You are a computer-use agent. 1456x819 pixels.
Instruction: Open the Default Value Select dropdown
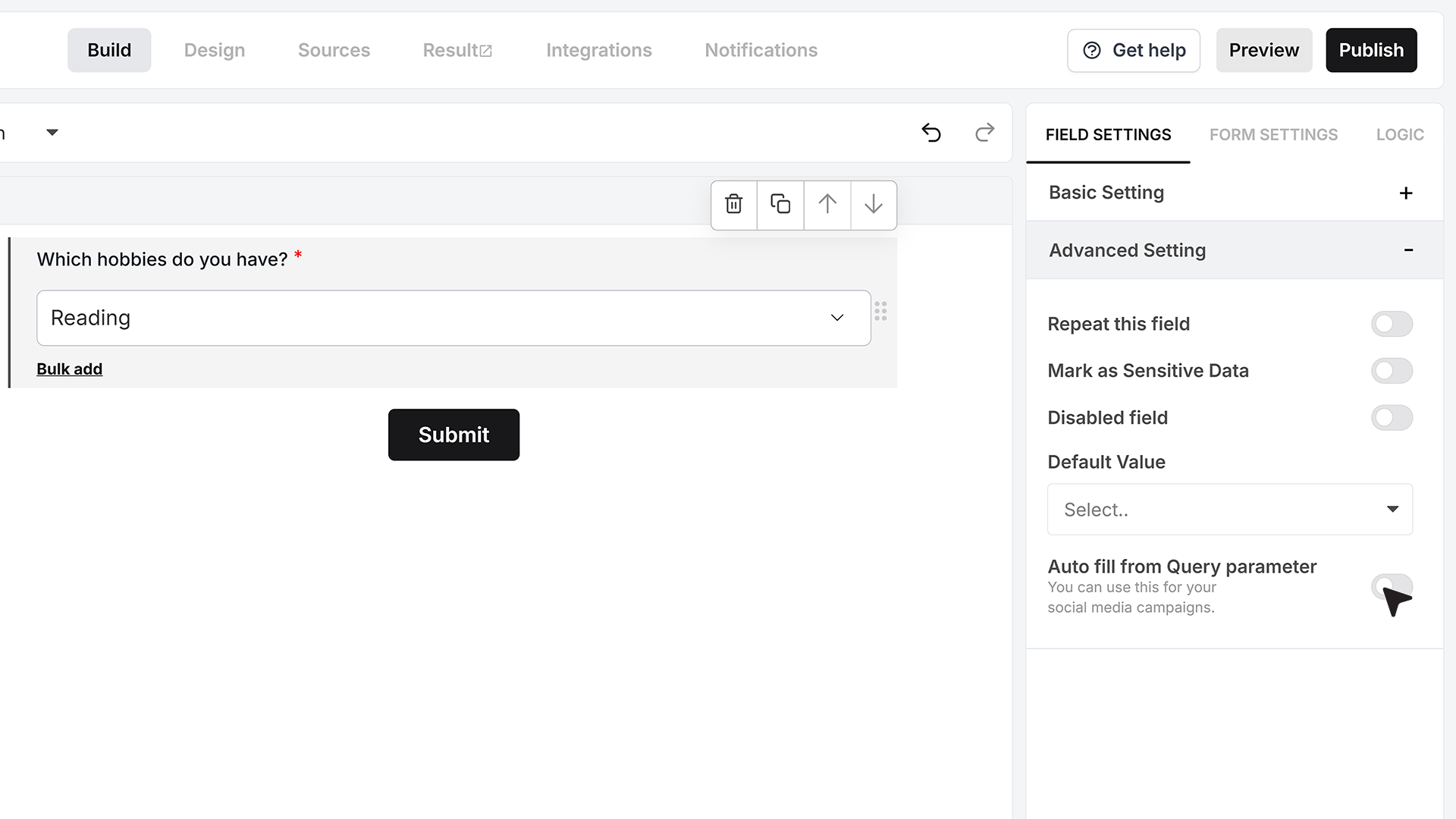click(1229, 510)
